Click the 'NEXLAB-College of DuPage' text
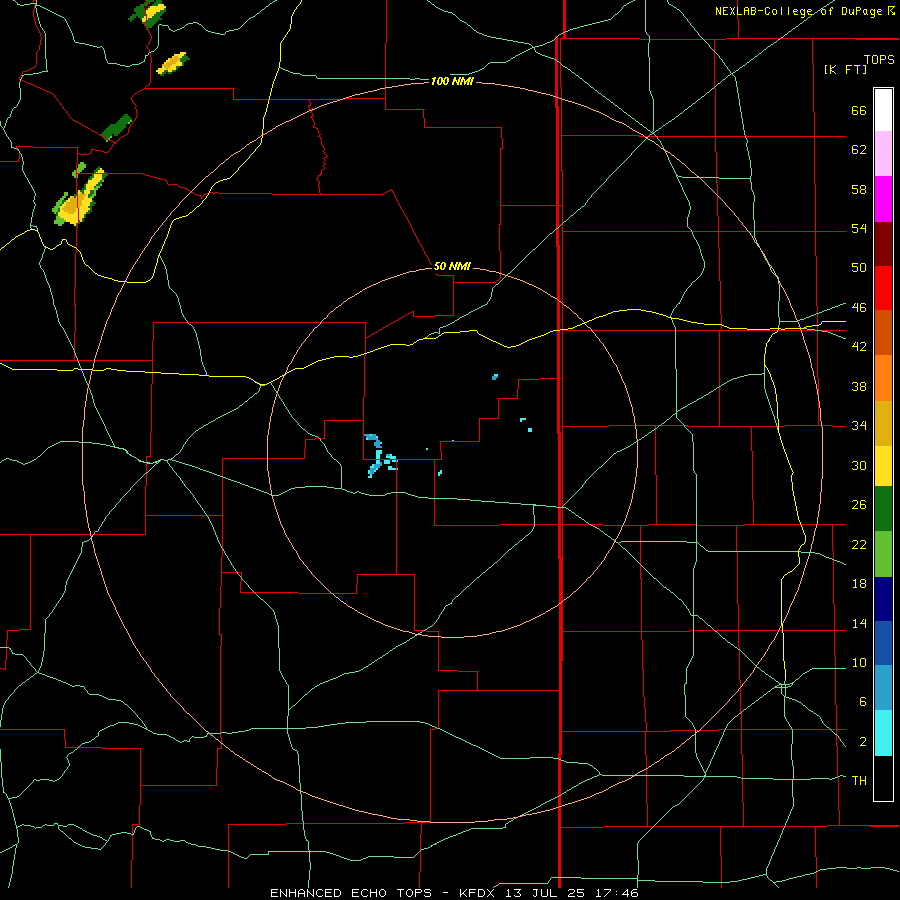The image size is (900, 900). (800, 11)
